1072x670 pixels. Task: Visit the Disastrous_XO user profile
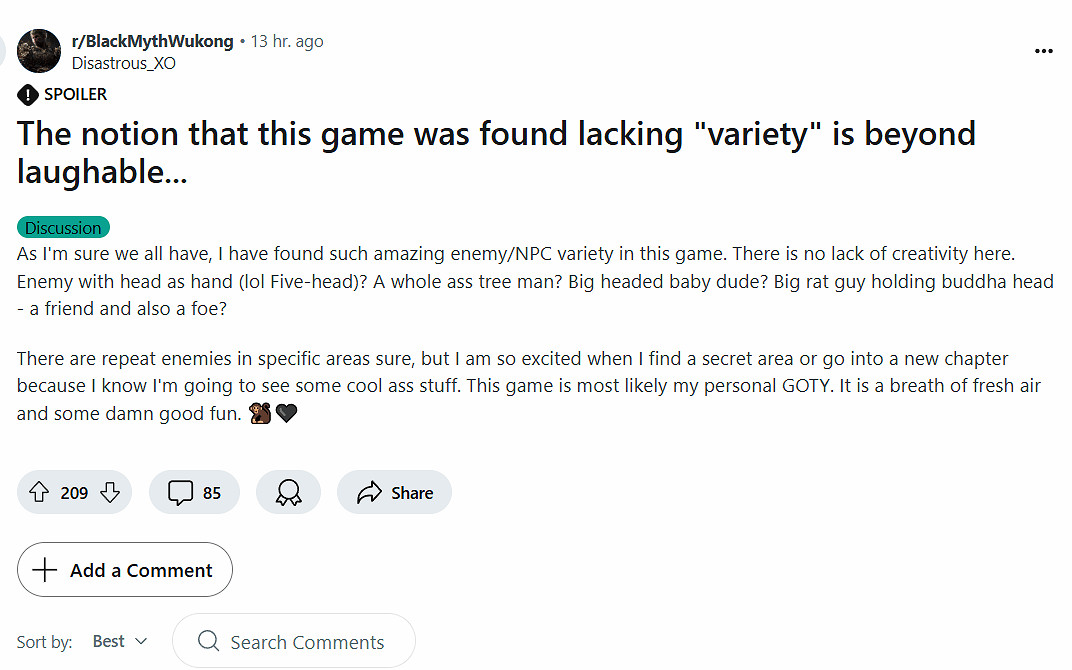pos(126,62)
